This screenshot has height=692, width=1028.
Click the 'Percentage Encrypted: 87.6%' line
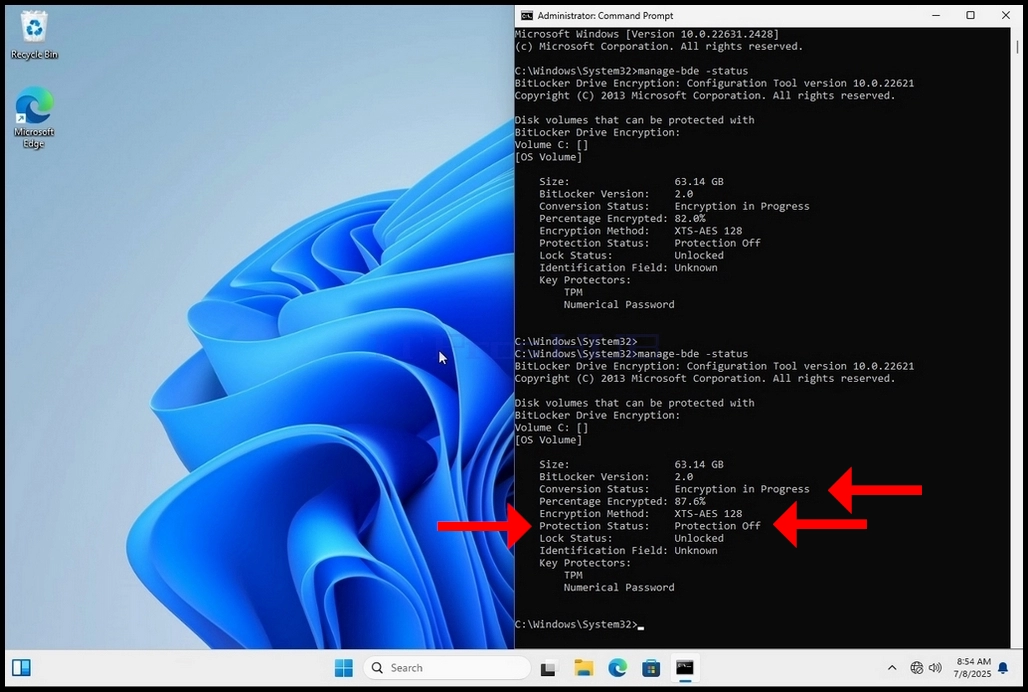622,501
